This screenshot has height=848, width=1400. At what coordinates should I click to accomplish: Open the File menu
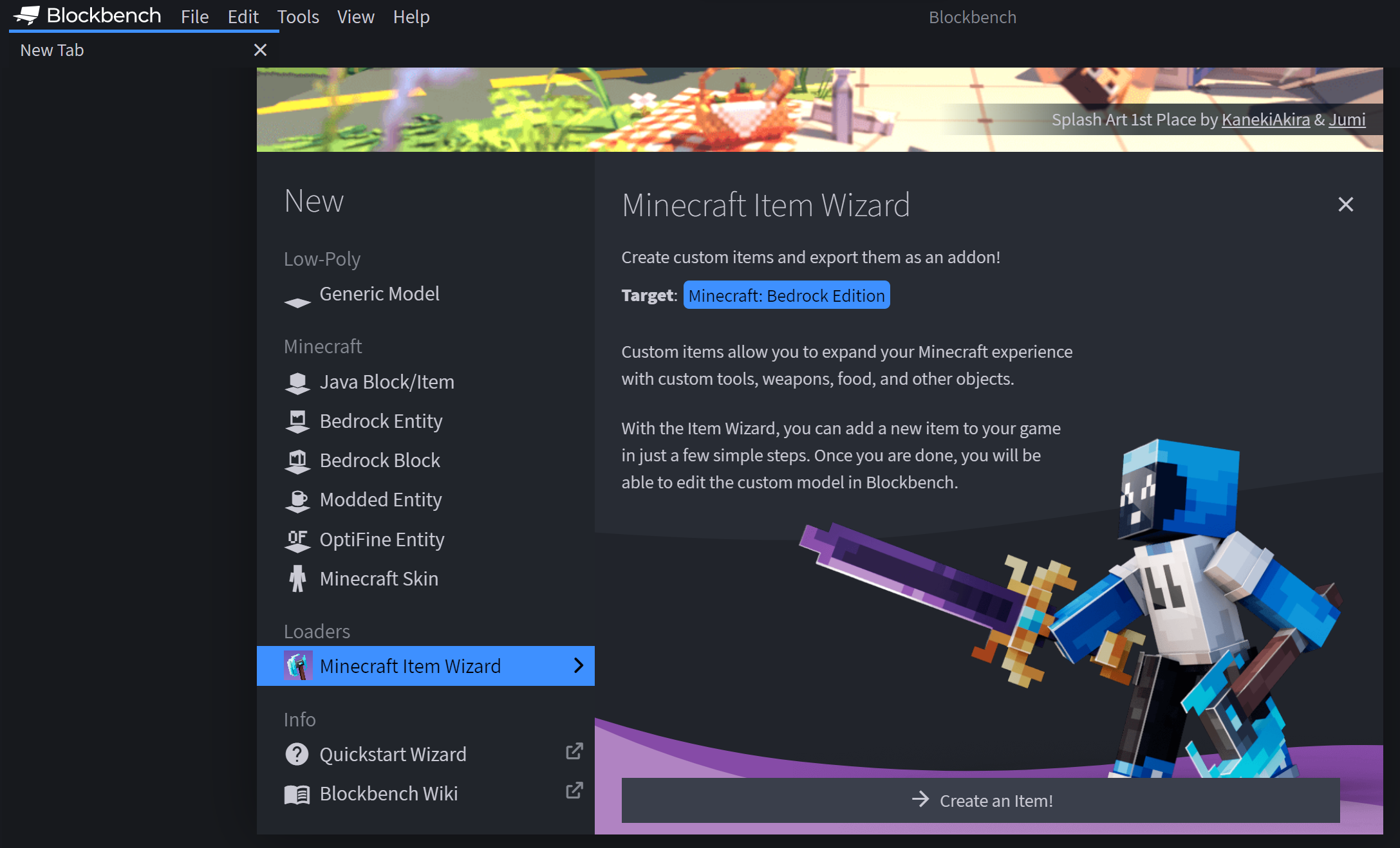point(194,17)
